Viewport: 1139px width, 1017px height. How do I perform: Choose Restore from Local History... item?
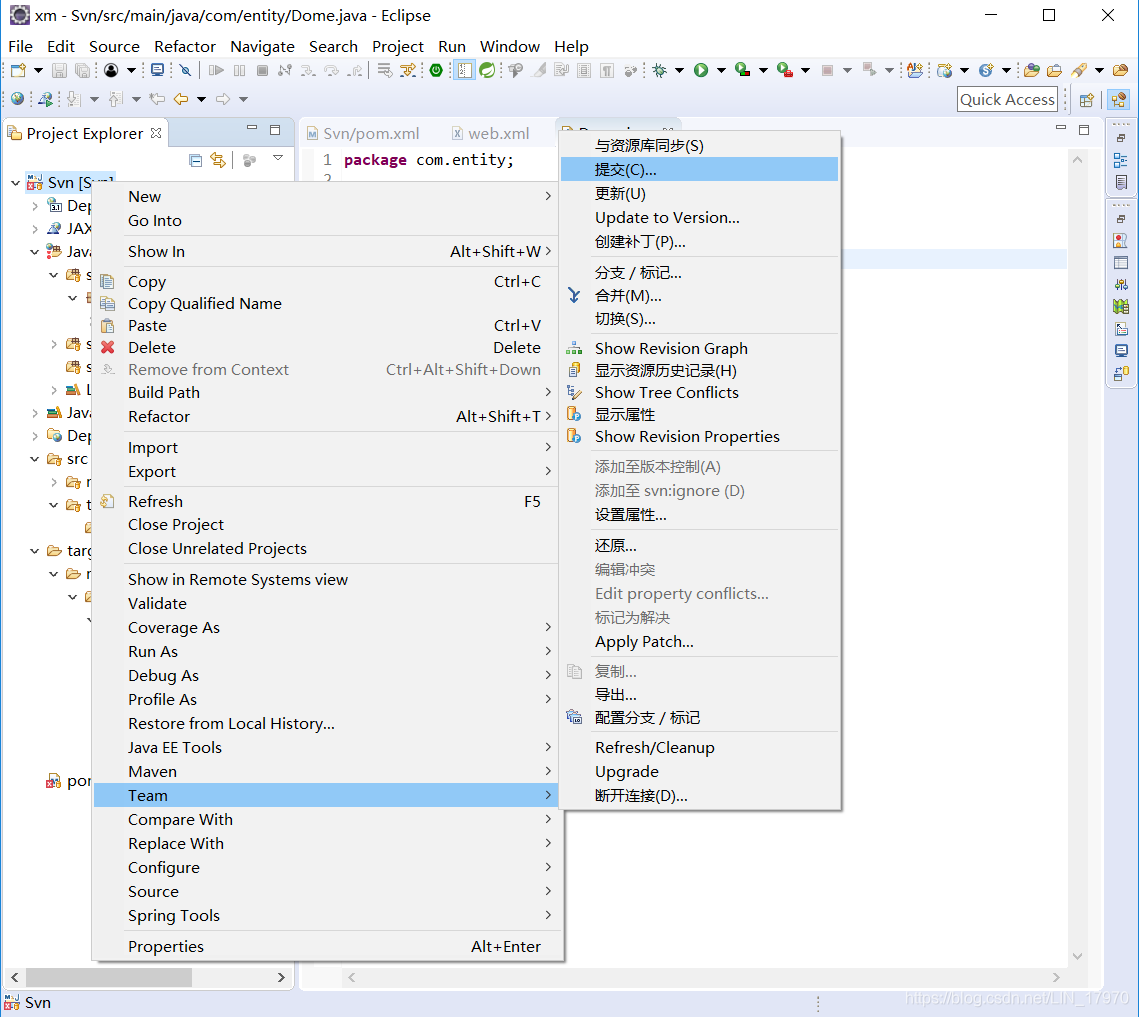[x=325, y=724]
